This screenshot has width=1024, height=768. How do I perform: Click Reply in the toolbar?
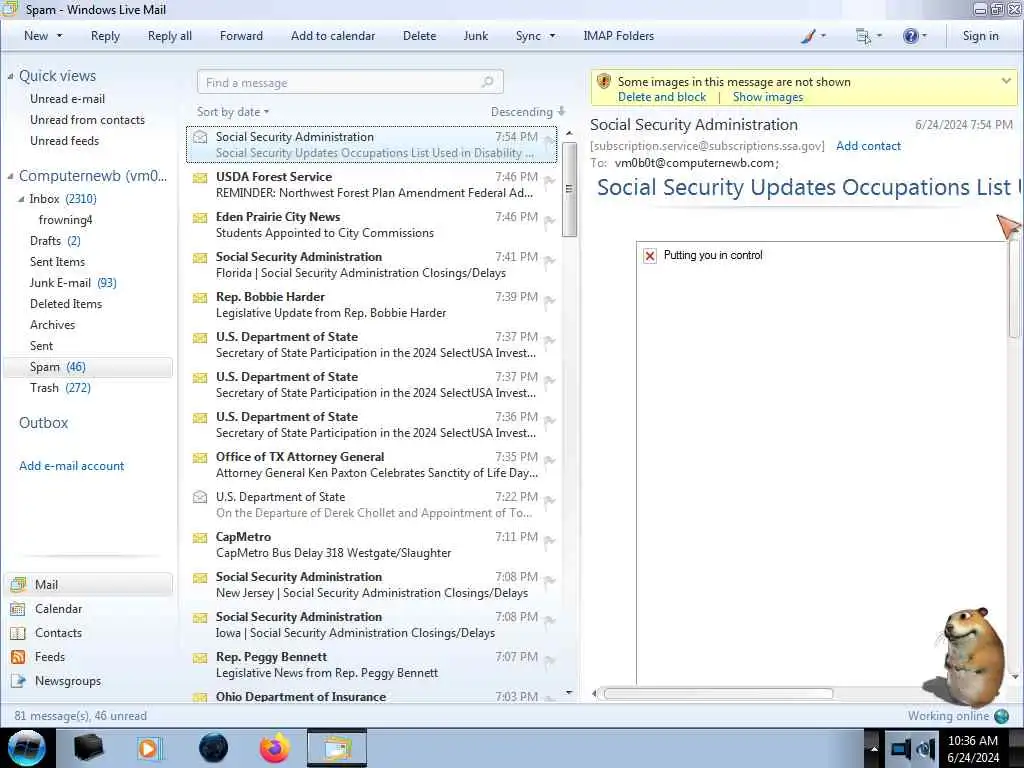click(105, 36)
